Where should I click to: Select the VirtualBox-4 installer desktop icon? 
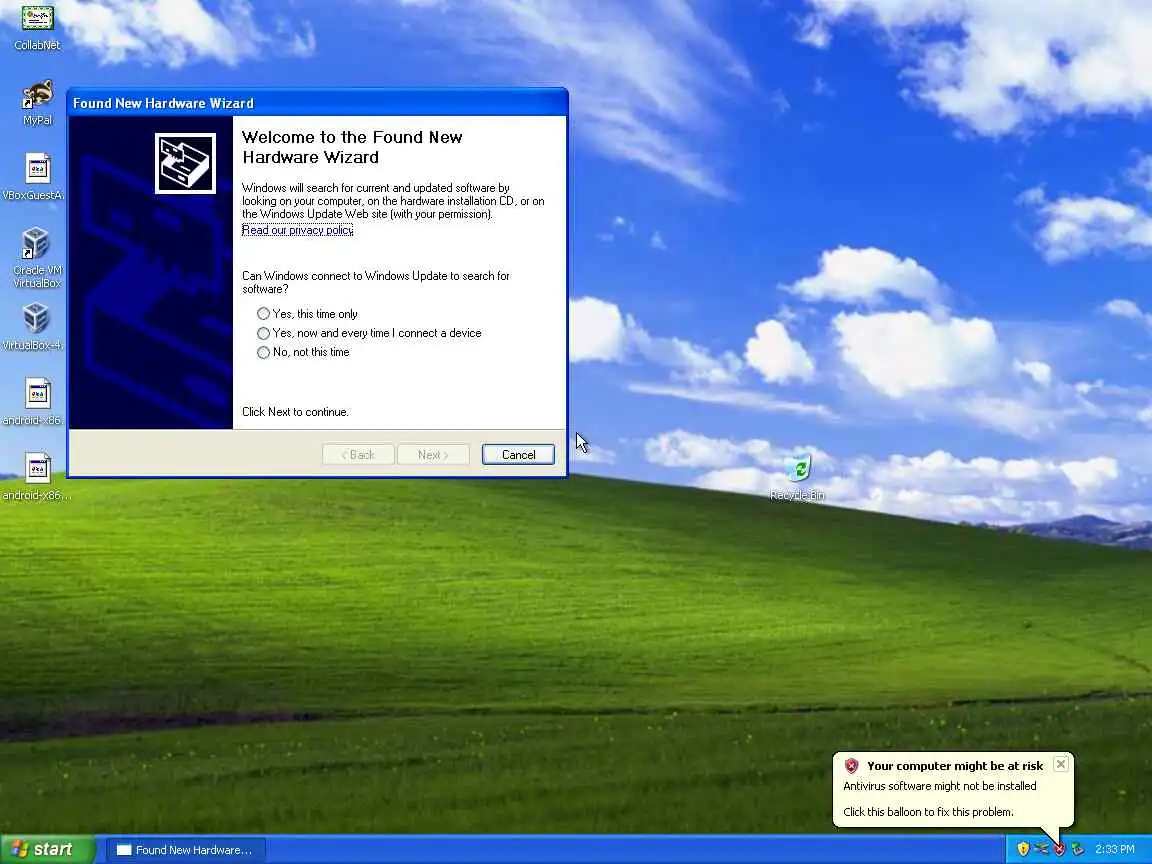pyautogui.click(x=34, y=327)
